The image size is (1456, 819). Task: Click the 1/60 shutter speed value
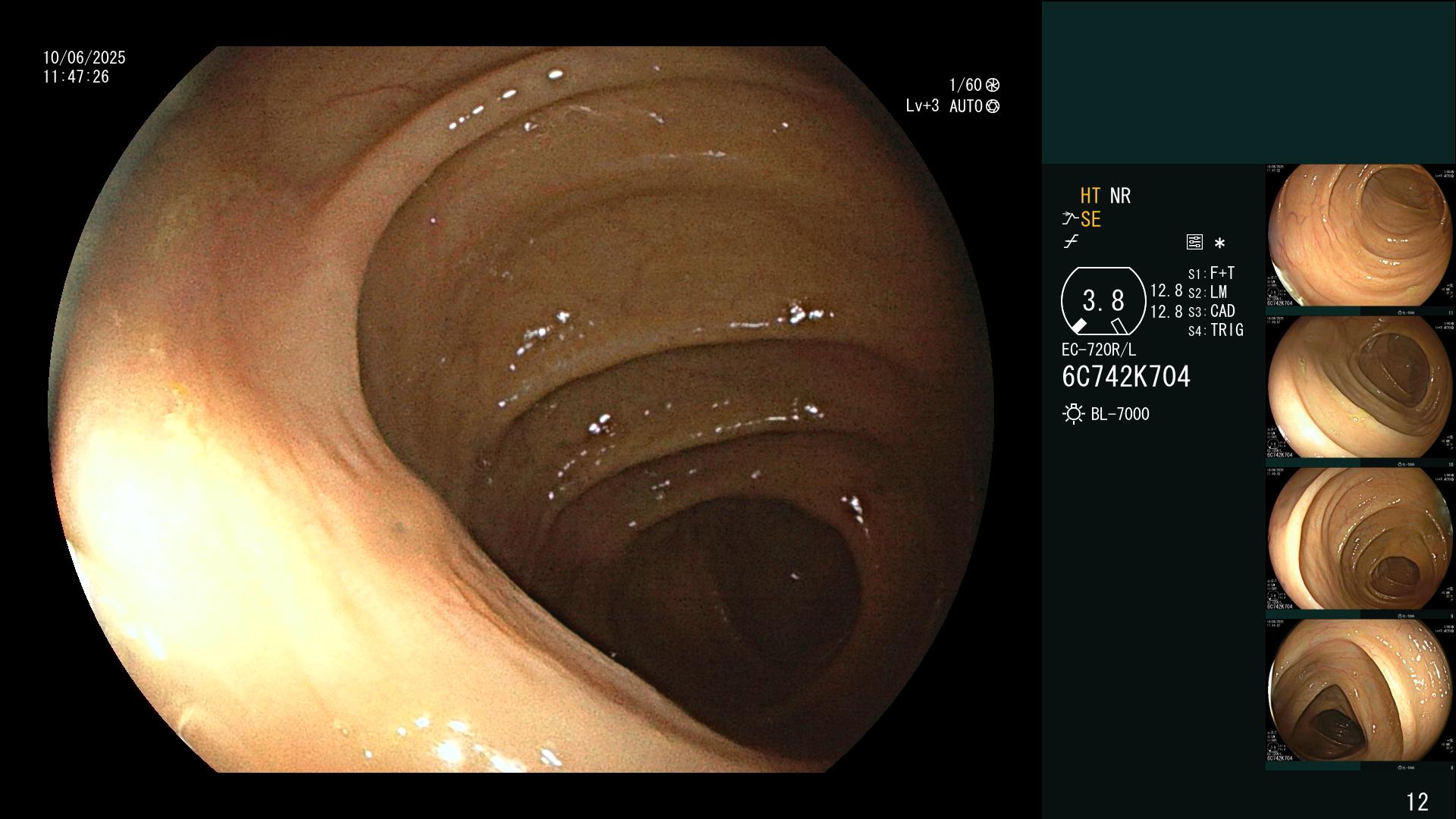pyautogui.click(x=965, y=85)
